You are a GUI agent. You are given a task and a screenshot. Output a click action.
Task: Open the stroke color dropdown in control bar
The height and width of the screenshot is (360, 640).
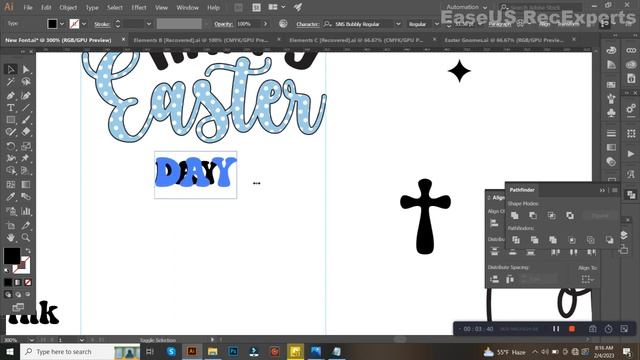84,24
